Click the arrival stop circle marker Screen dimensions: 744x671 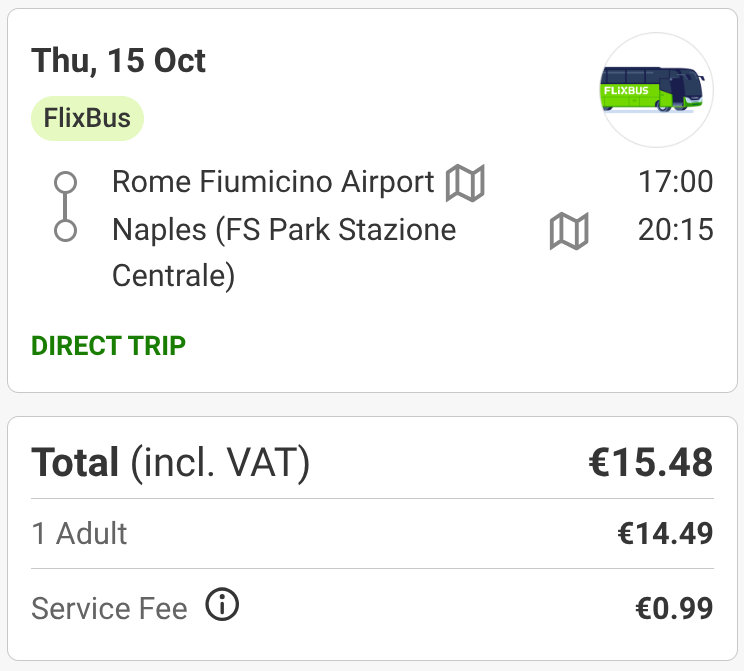[65, 231]
